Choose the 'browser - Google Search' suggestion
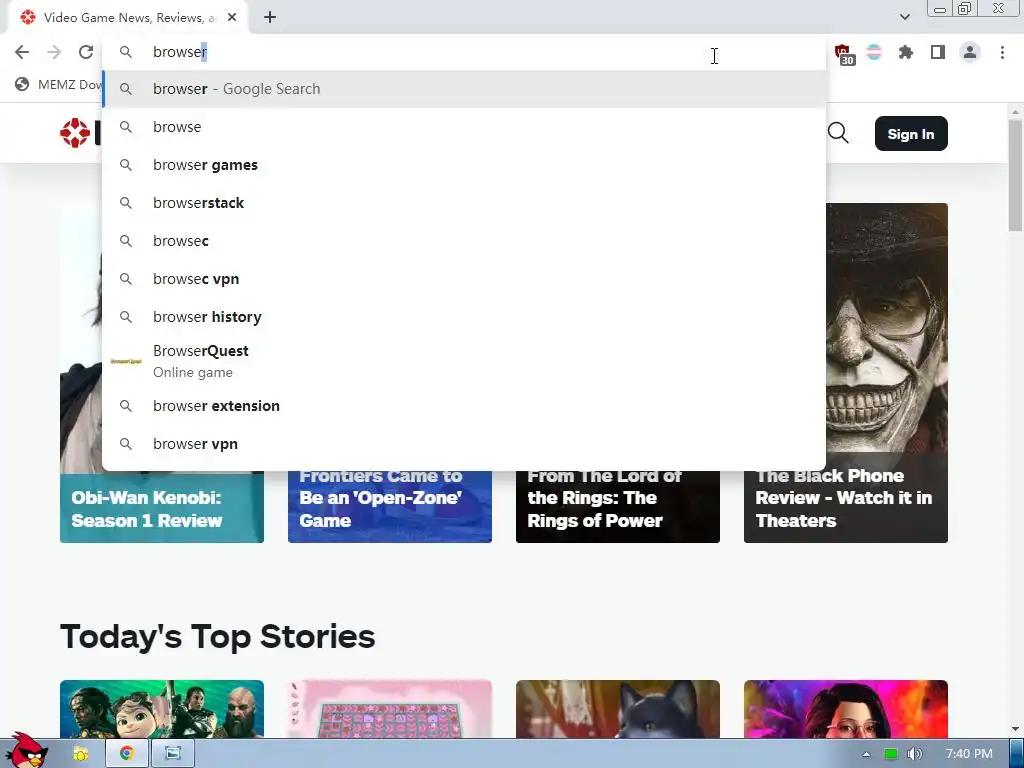This screenshot has height=768, width=1024. [464, 89]
